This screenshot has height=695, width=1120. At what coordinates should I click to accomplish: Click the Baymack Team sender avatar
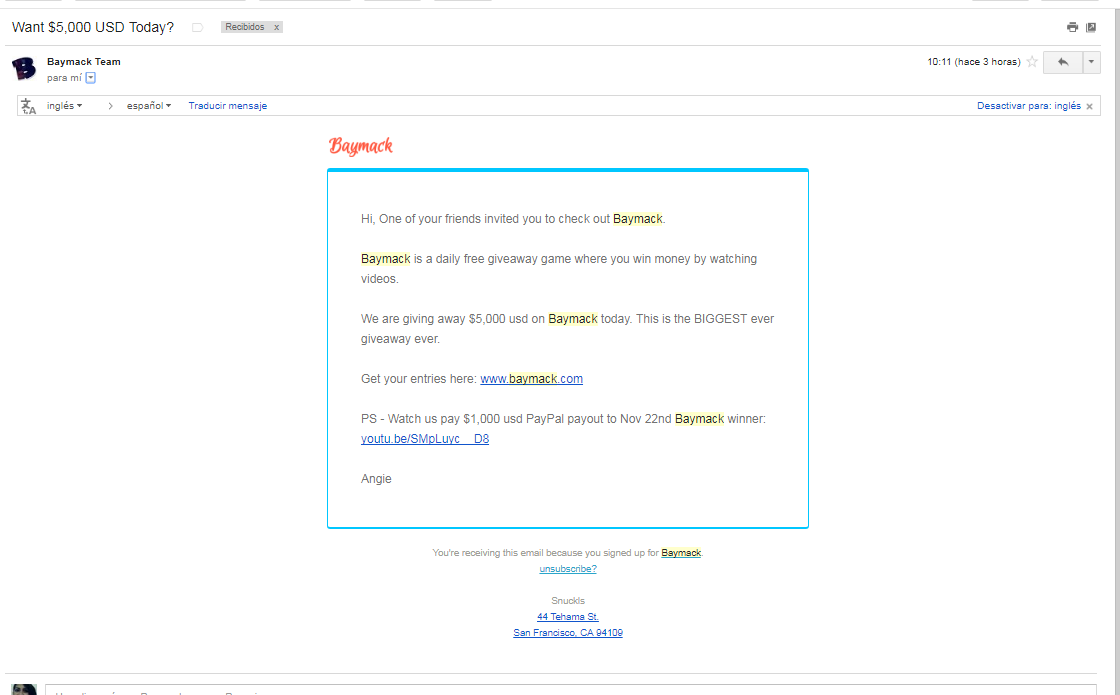pyautogui.click(x=24, y=69)
